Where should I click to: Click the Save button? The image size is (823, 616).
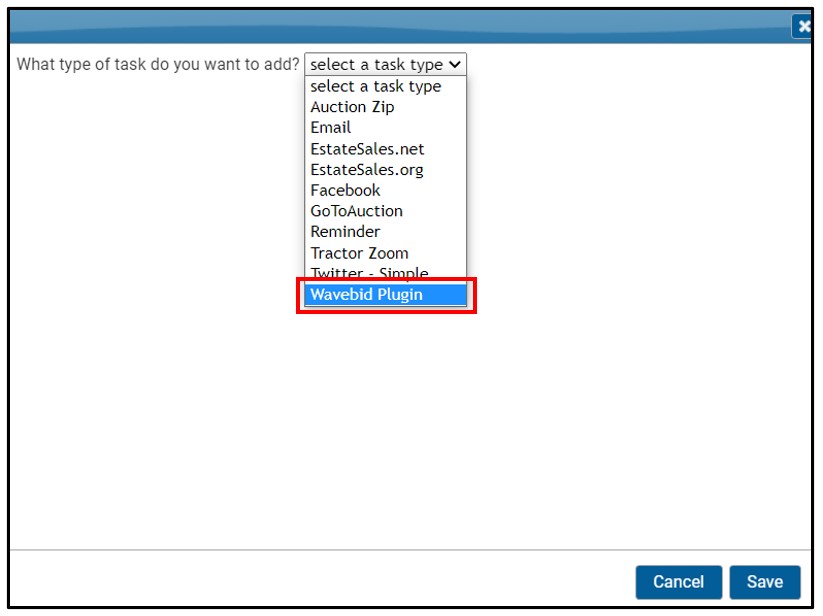tap(765, 582)
